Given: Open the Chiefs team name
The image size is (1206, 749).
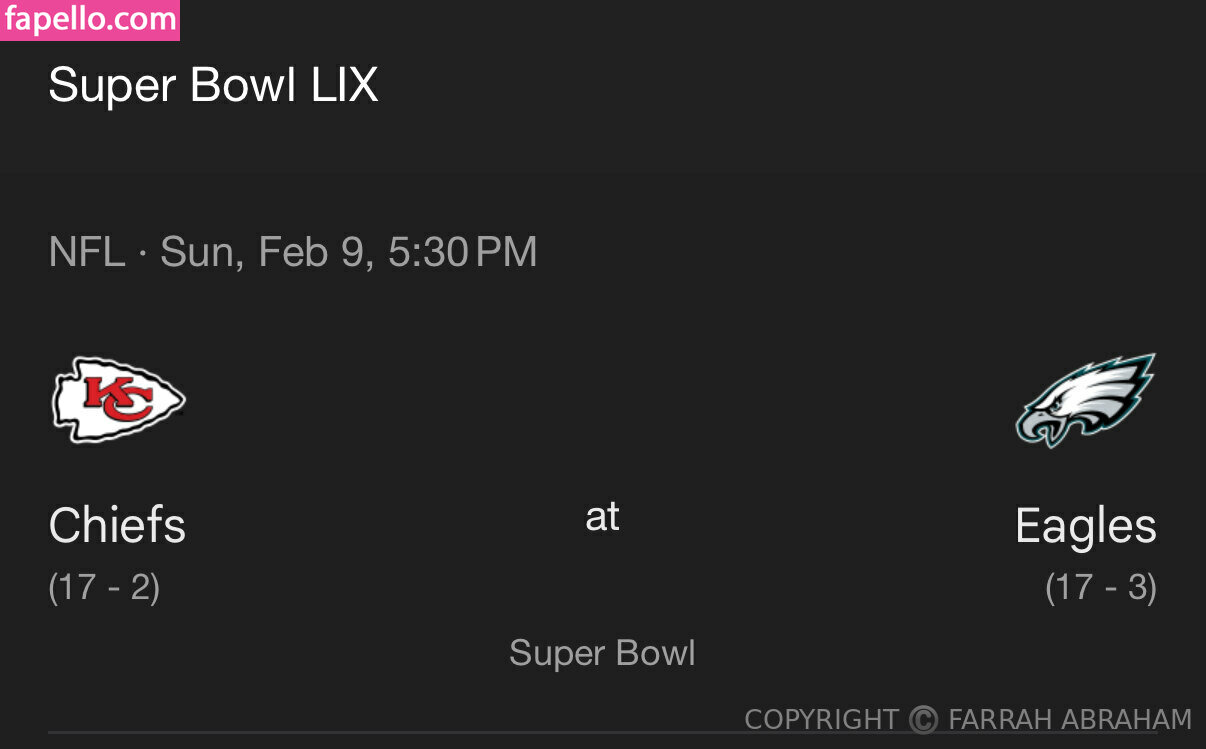Looking at the screenshot, I should [117, 526].
